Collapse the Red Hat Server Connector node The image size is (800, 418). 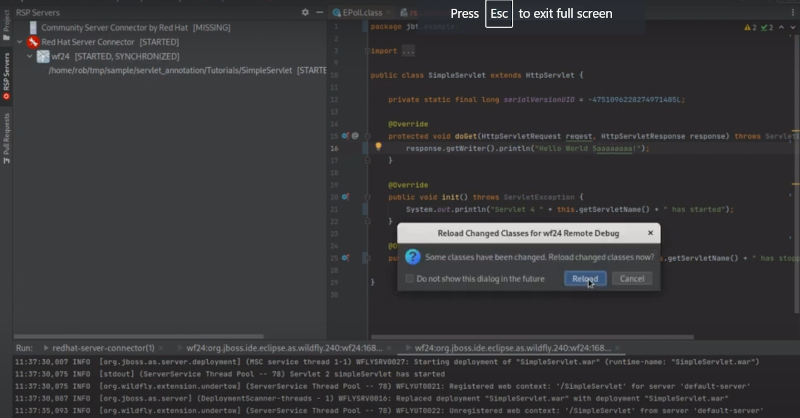19,42
